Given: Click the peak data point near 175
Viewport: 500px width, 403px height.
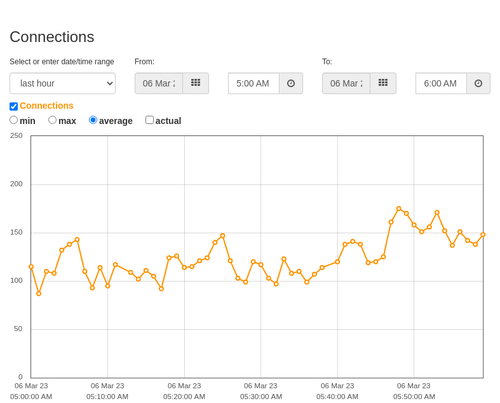Looking at the screenshot, I should point(399,209).
